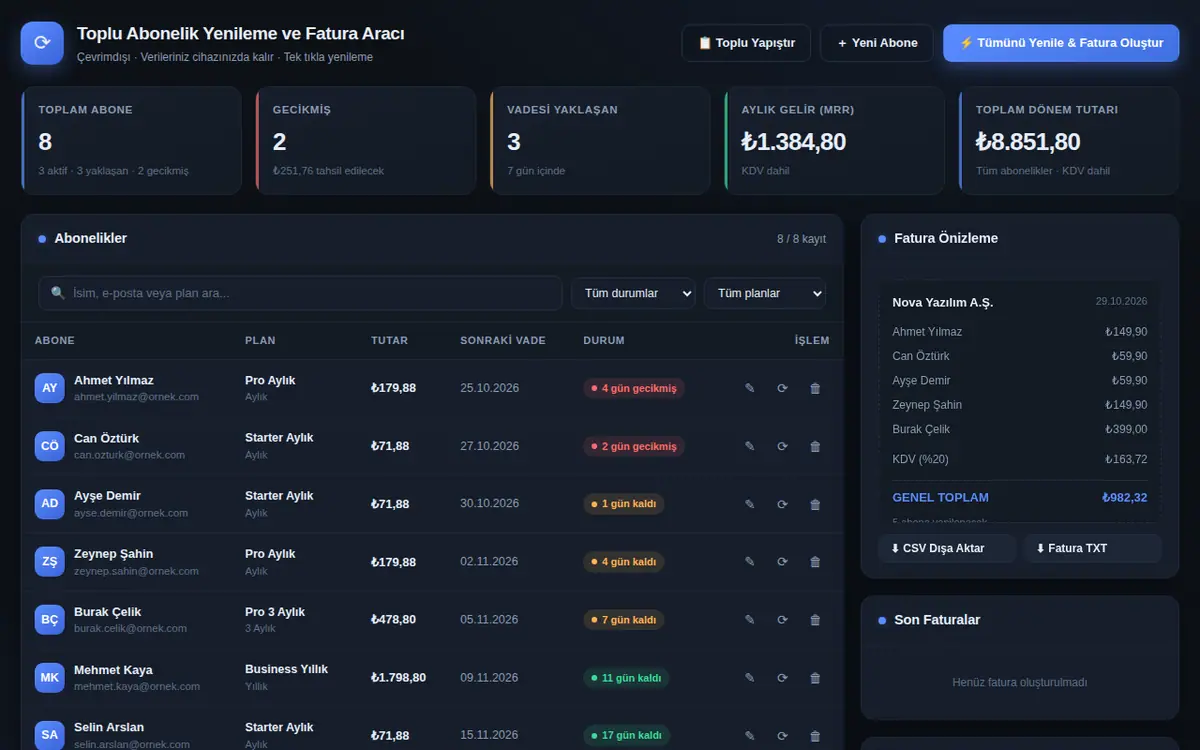This screenshot has height=750, width=1200.
Task: Trash the Zeynep Şahin subscriber entry
Action: pyautogui.click(x=815, y=562)
